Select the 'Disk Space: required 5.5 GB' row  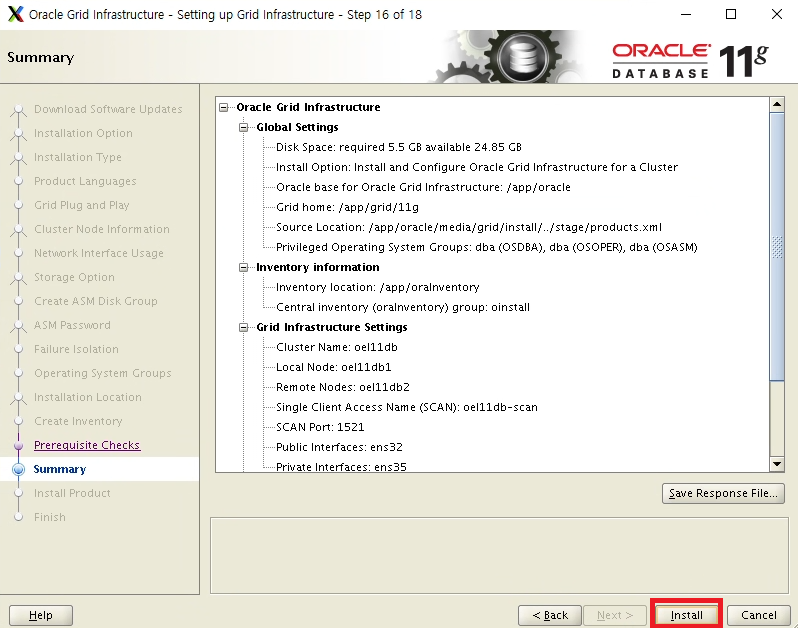398,147
